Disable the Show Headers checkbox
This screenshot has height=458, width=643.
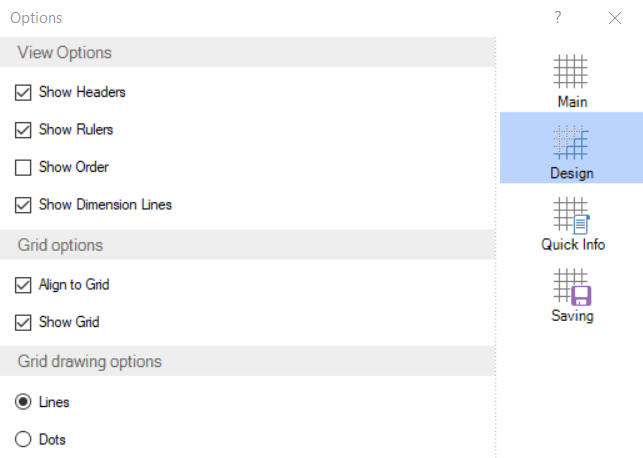pyautogui.click(x=24, y=92)
